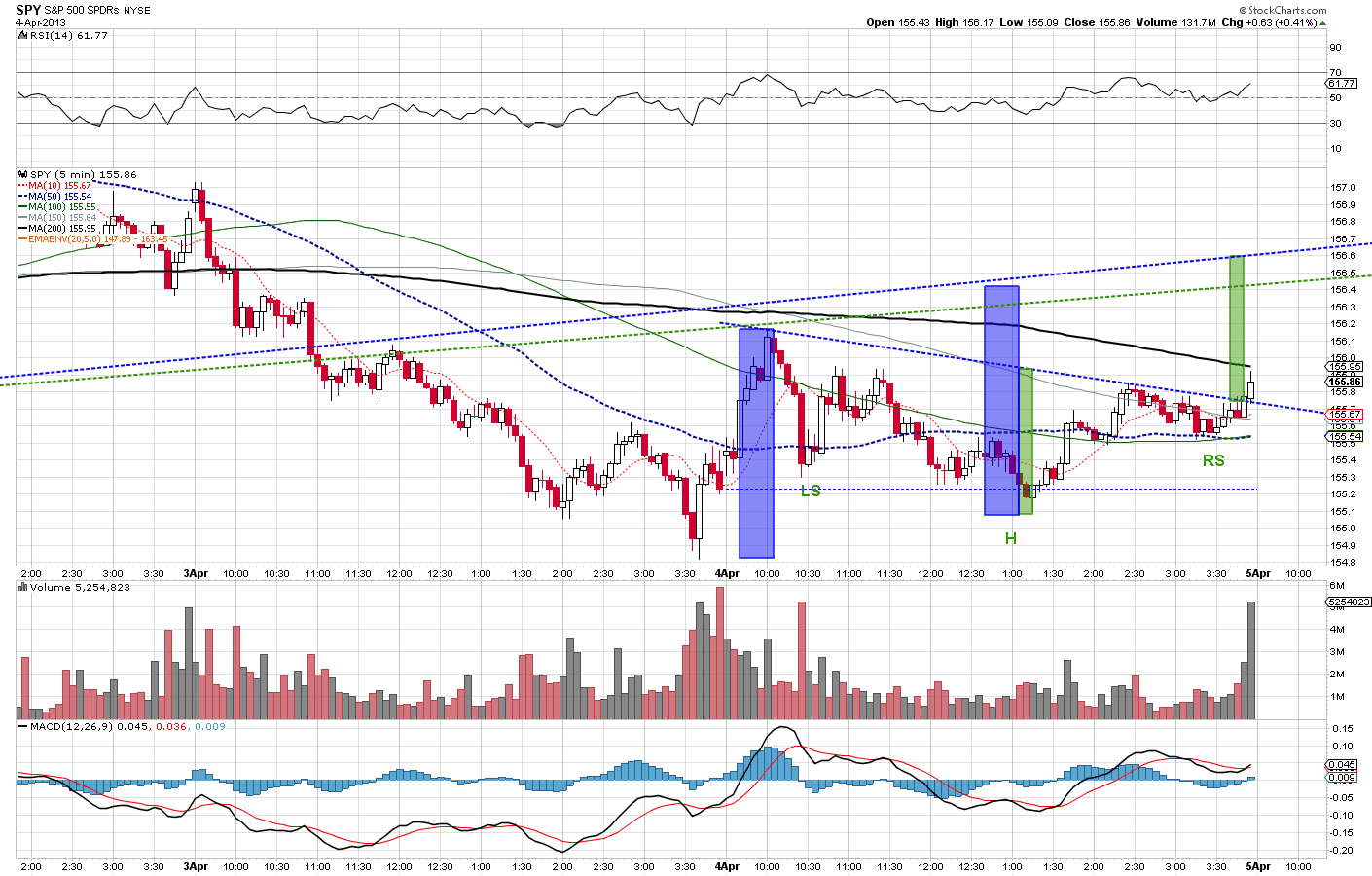
Task: Click the MA(50) 155.54 legend entry
Action: coord(60,197)
